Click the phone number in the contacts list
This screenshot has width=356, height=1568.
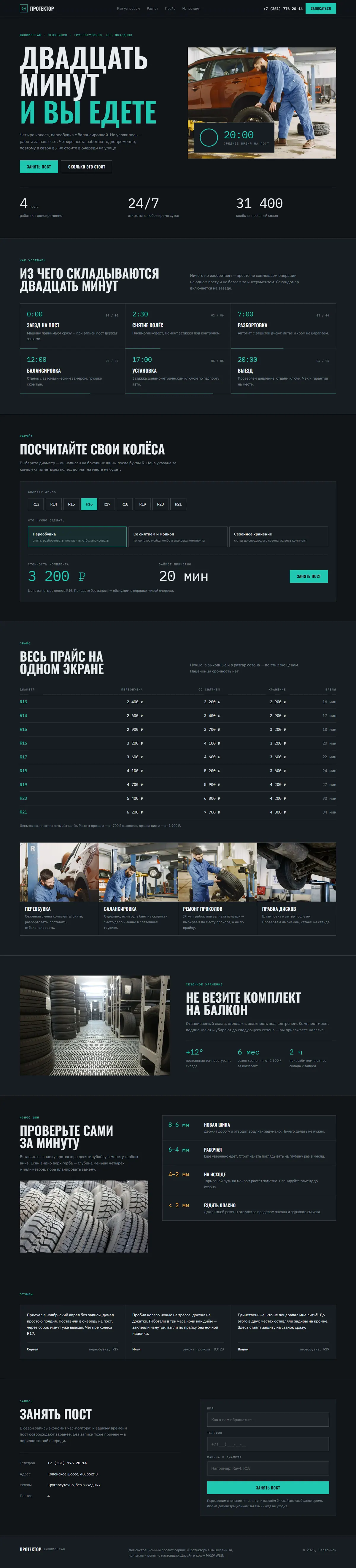tap(67, 1463)
